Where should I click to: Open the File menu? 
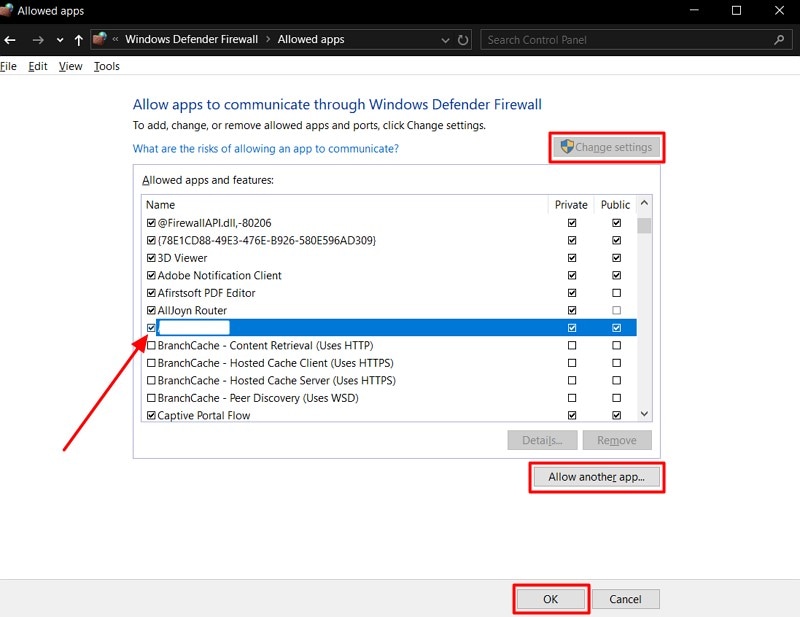pos(9,66)
